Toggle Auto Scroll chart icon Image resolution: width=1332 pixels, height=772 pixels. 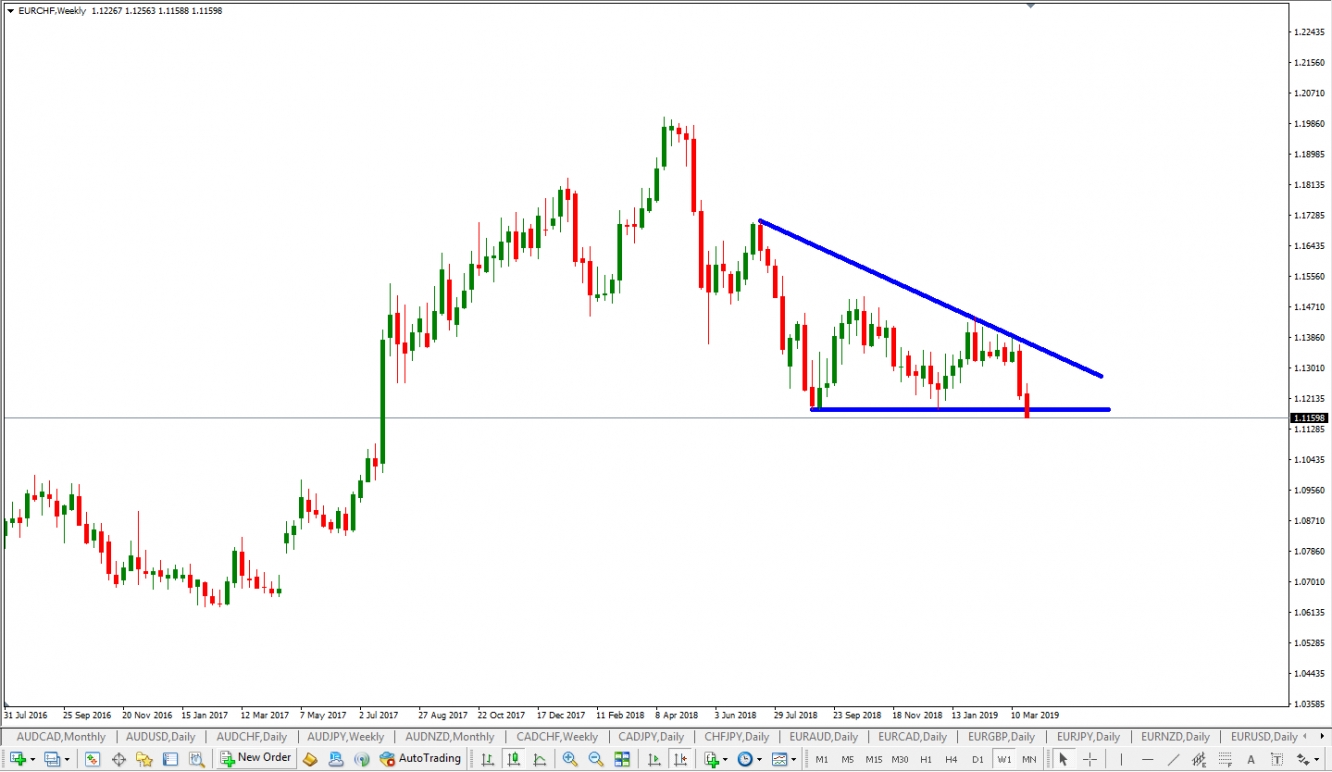(x=654, y=759)
